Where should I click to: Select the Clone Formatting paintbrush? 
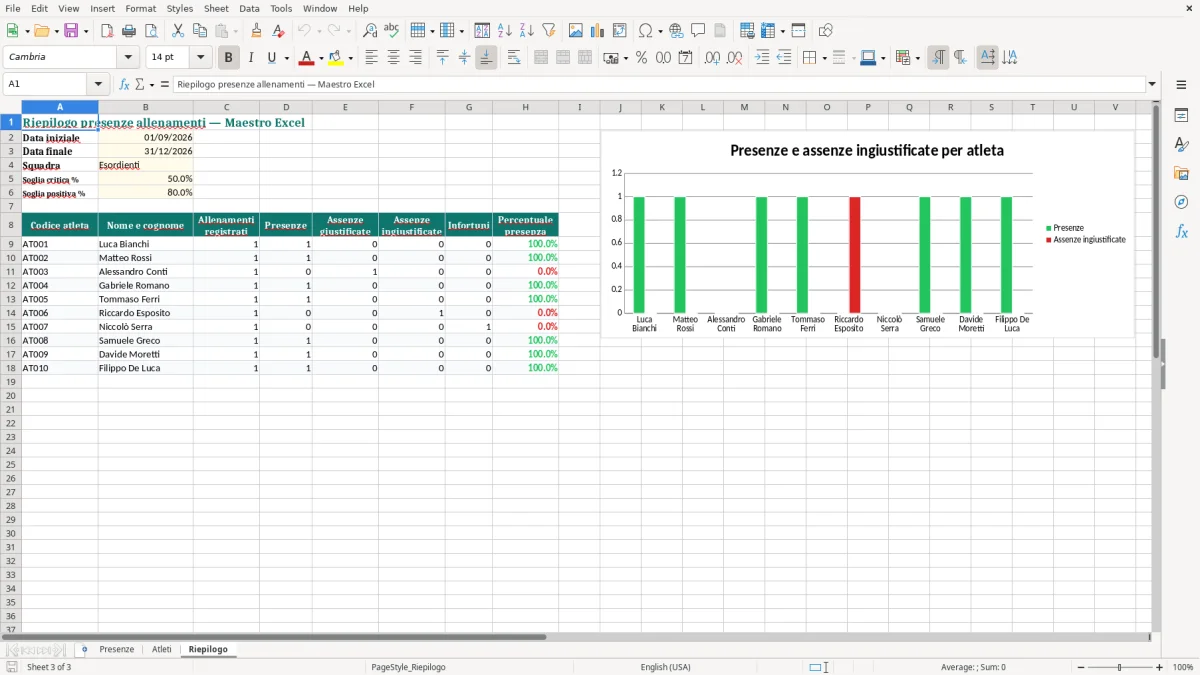click(257, 31)
